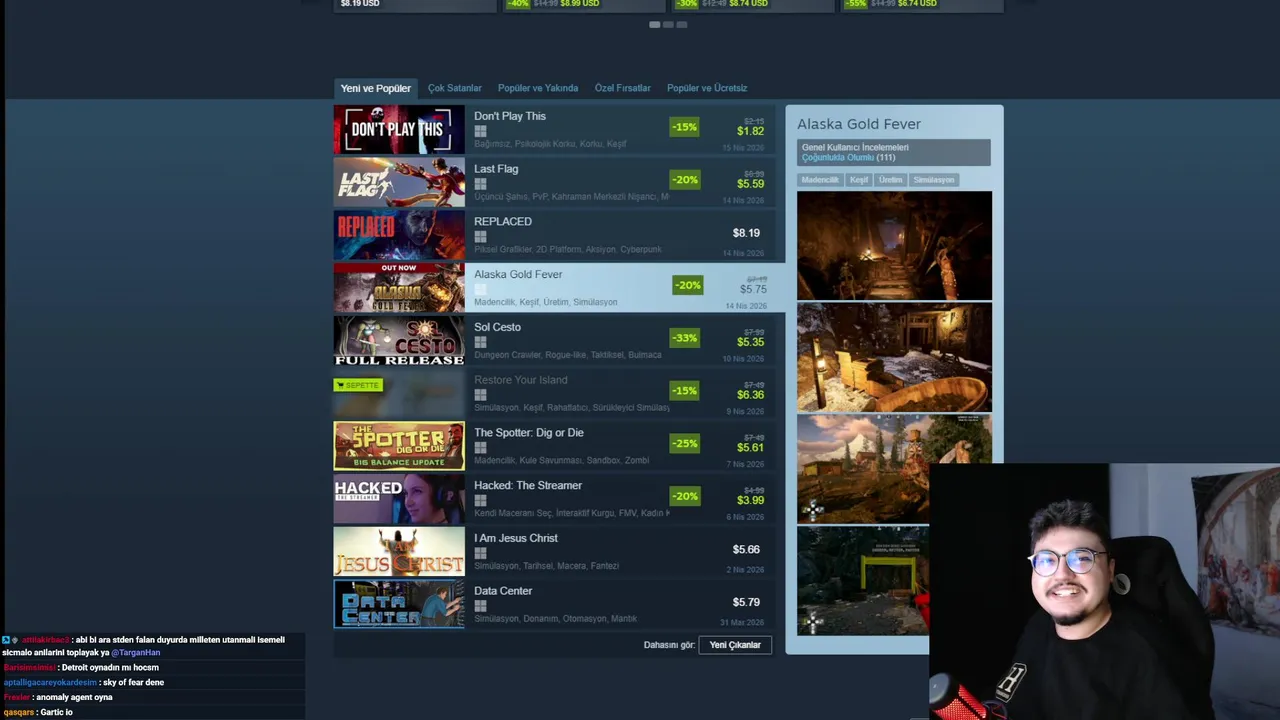Open REPLACED game thumbnail
Image resolution: width=1280 pixels, height=720 pixels.
[399, 235]
